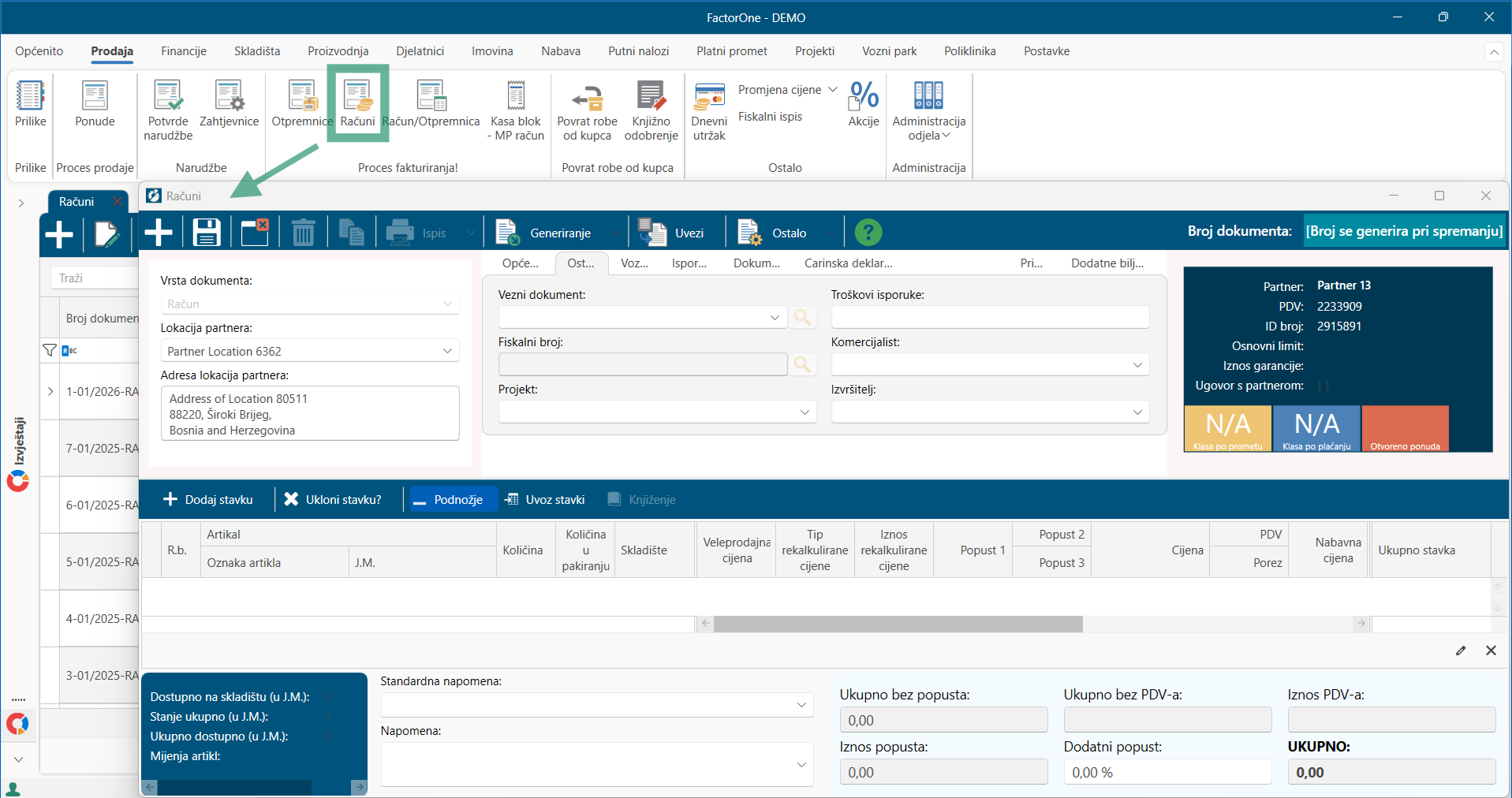This screenshot has height=798, width=1512.
Task: Click Dodaj stavku button
Action: click(208, 500)
